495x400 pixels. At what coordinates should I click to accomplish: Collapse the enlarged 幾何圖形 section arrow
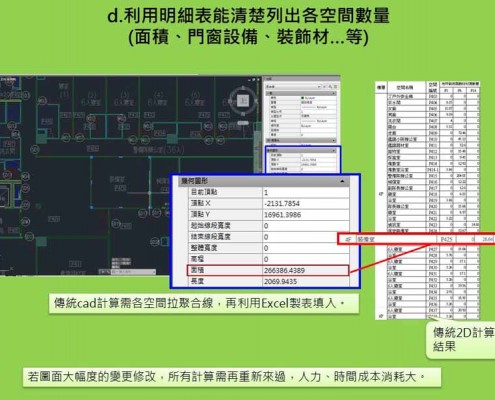342,181
